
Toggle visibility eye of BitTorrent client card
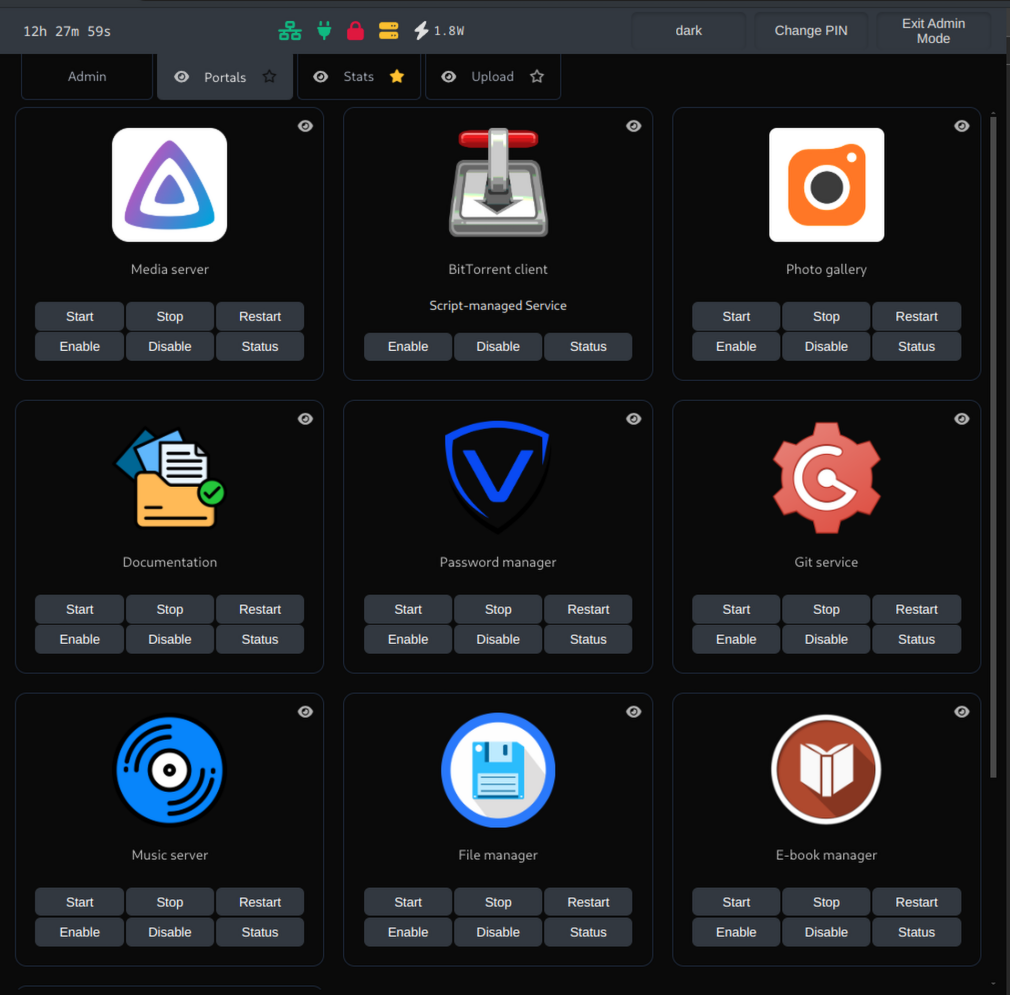[634, 126]
